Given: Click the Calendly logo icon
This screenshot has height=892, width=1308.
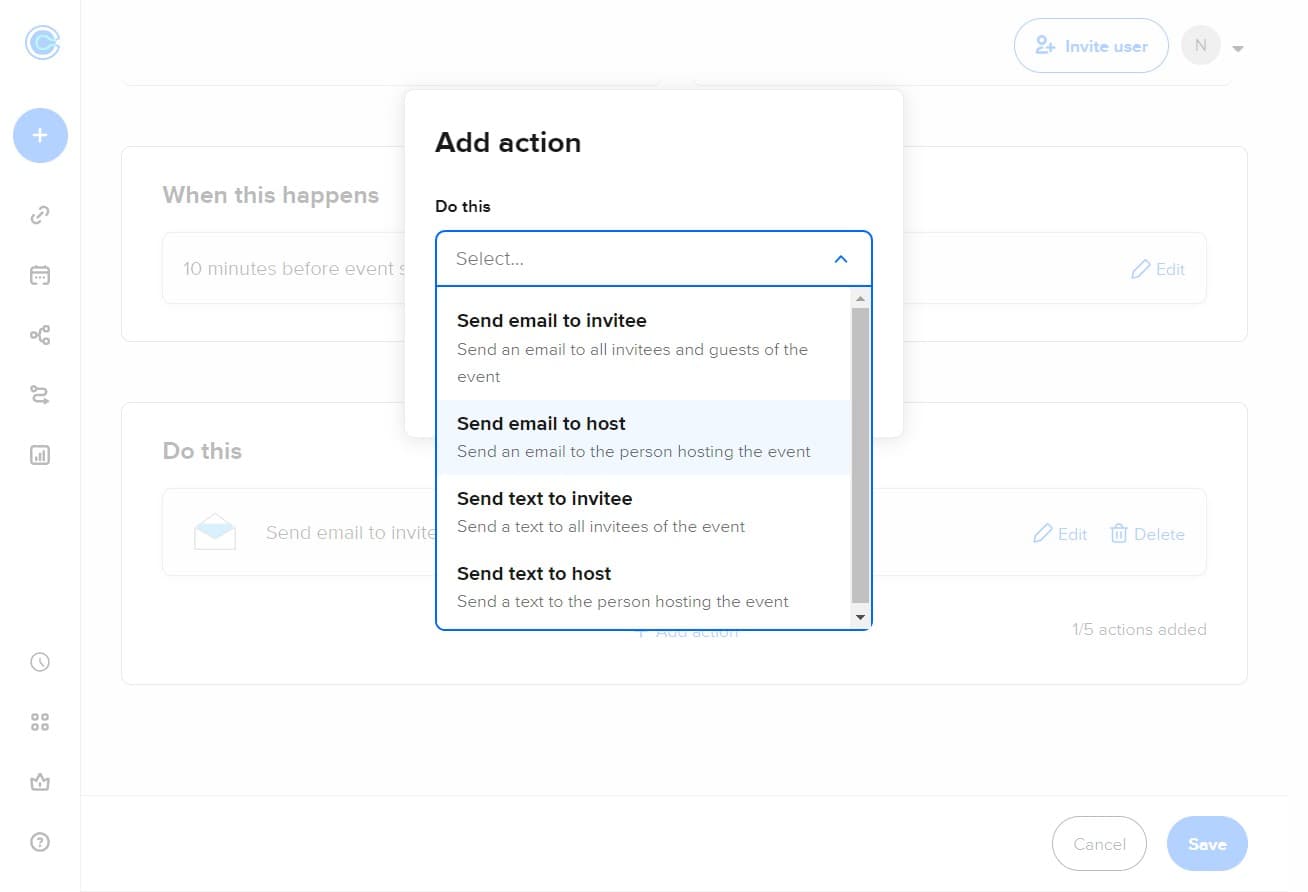Looking at the screenshot, I should [39, 42].
